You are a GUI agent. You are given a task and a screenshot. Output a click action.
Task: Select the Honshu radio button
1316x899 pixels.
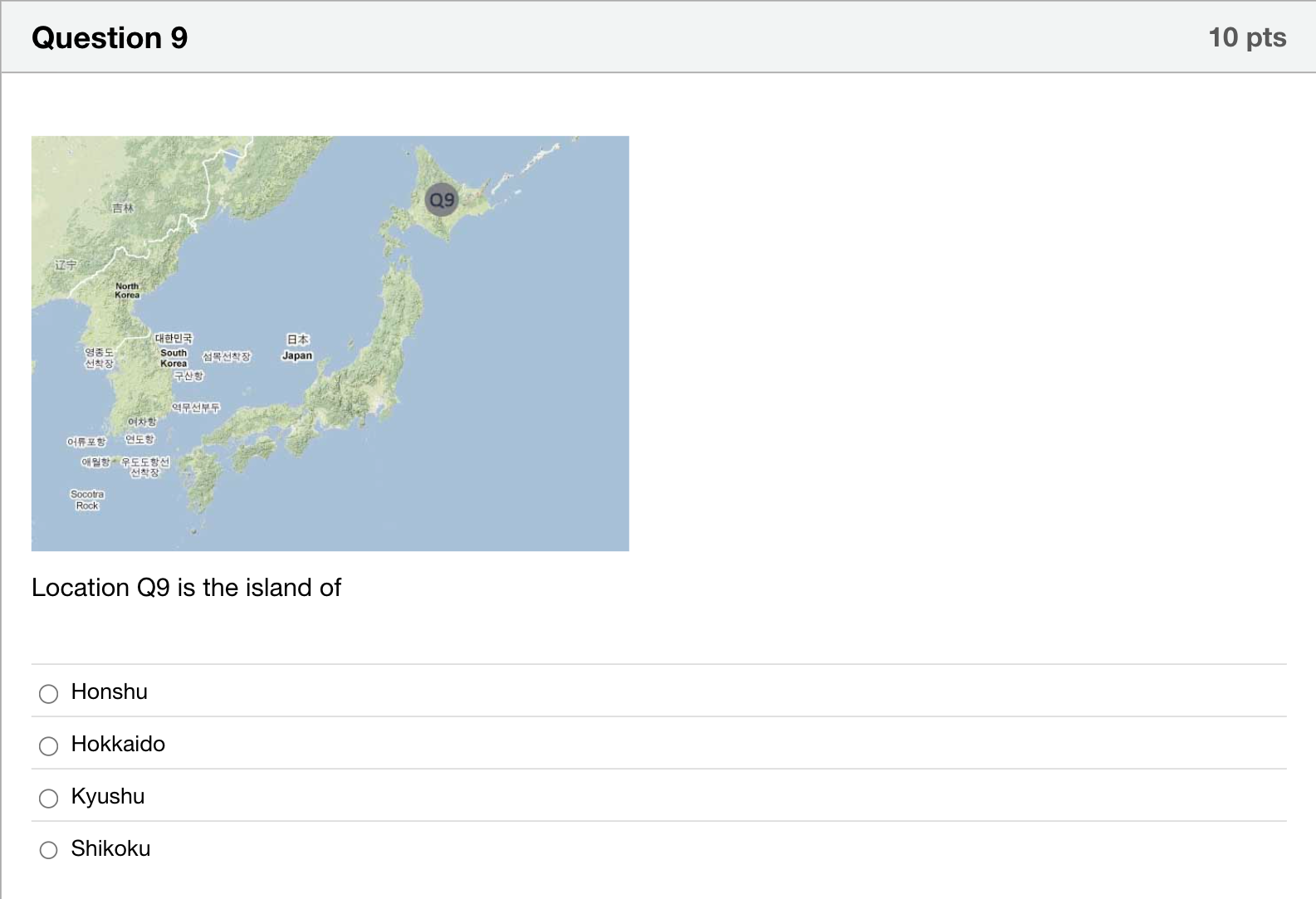pos(49,693)
